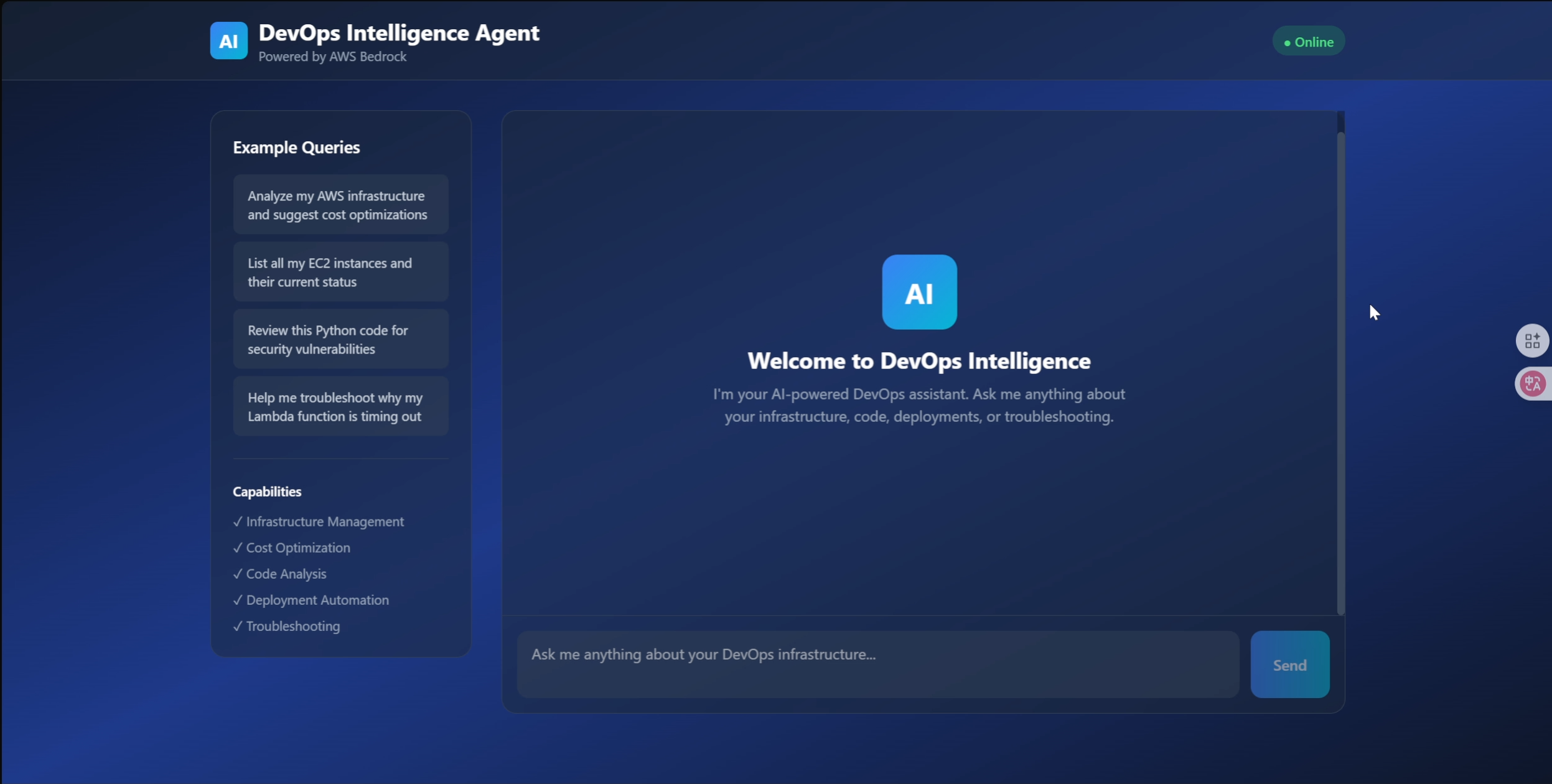Click the Welcome to DevOps Intelligence heading
Image resolution: width=1552 pixels, height=784 pixels.
919,361
